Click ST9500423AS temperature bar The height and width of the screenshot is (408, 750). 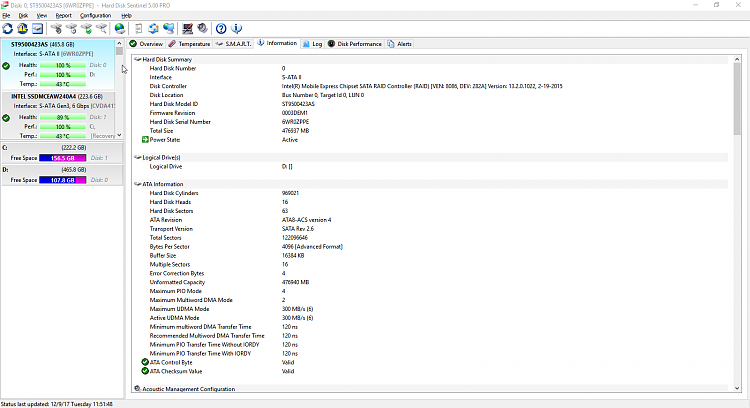(x=63, y=84)
